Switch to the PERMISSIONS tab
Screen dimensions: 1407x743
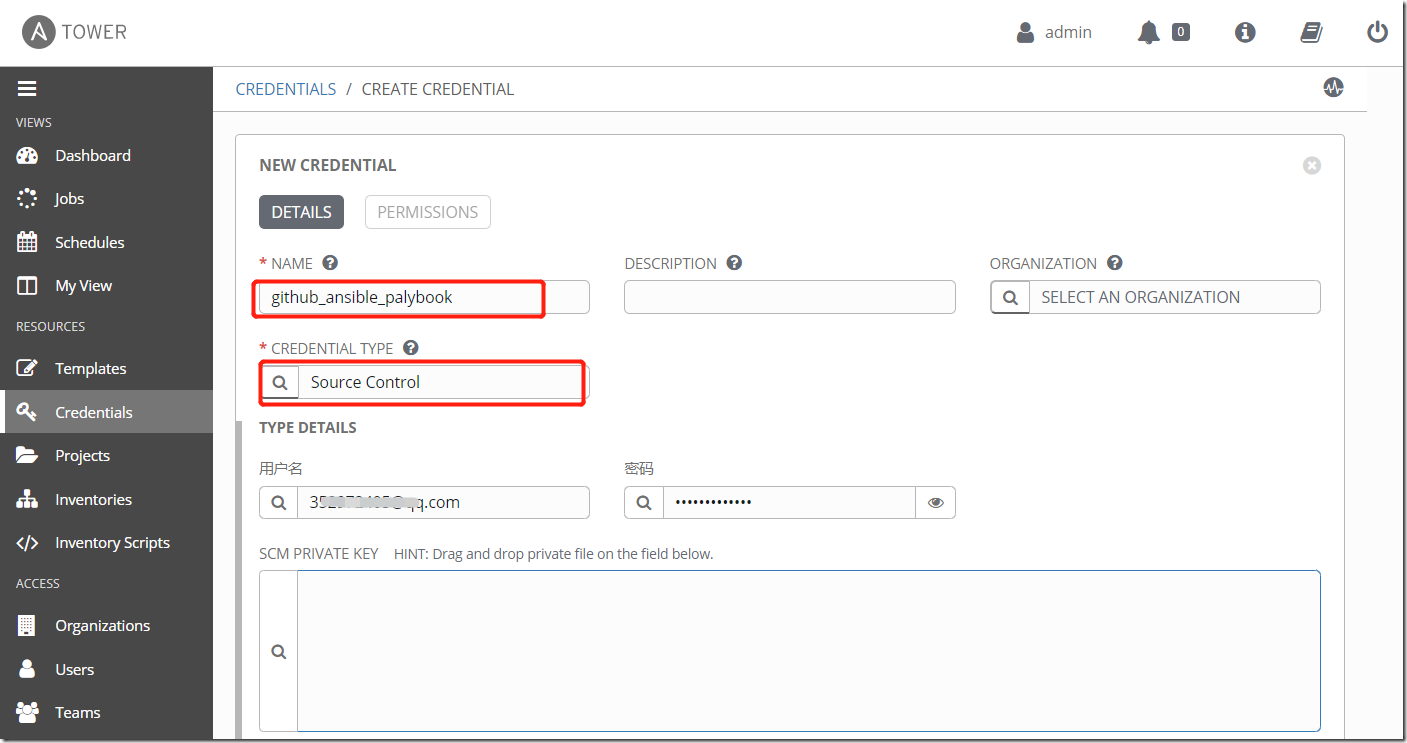point(428,212)
